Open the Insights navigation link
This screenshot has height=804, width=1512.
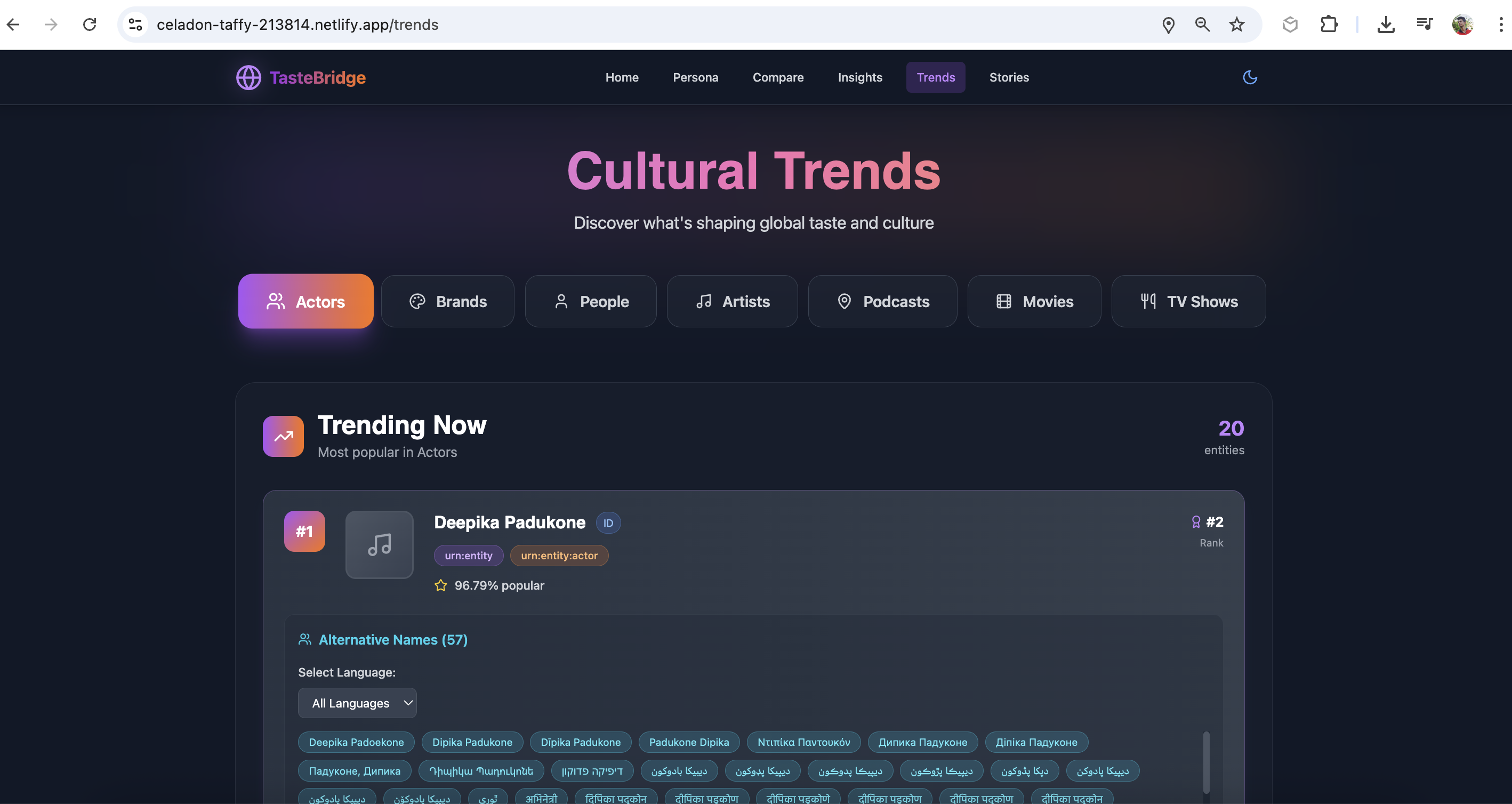[x=859, y=77]
